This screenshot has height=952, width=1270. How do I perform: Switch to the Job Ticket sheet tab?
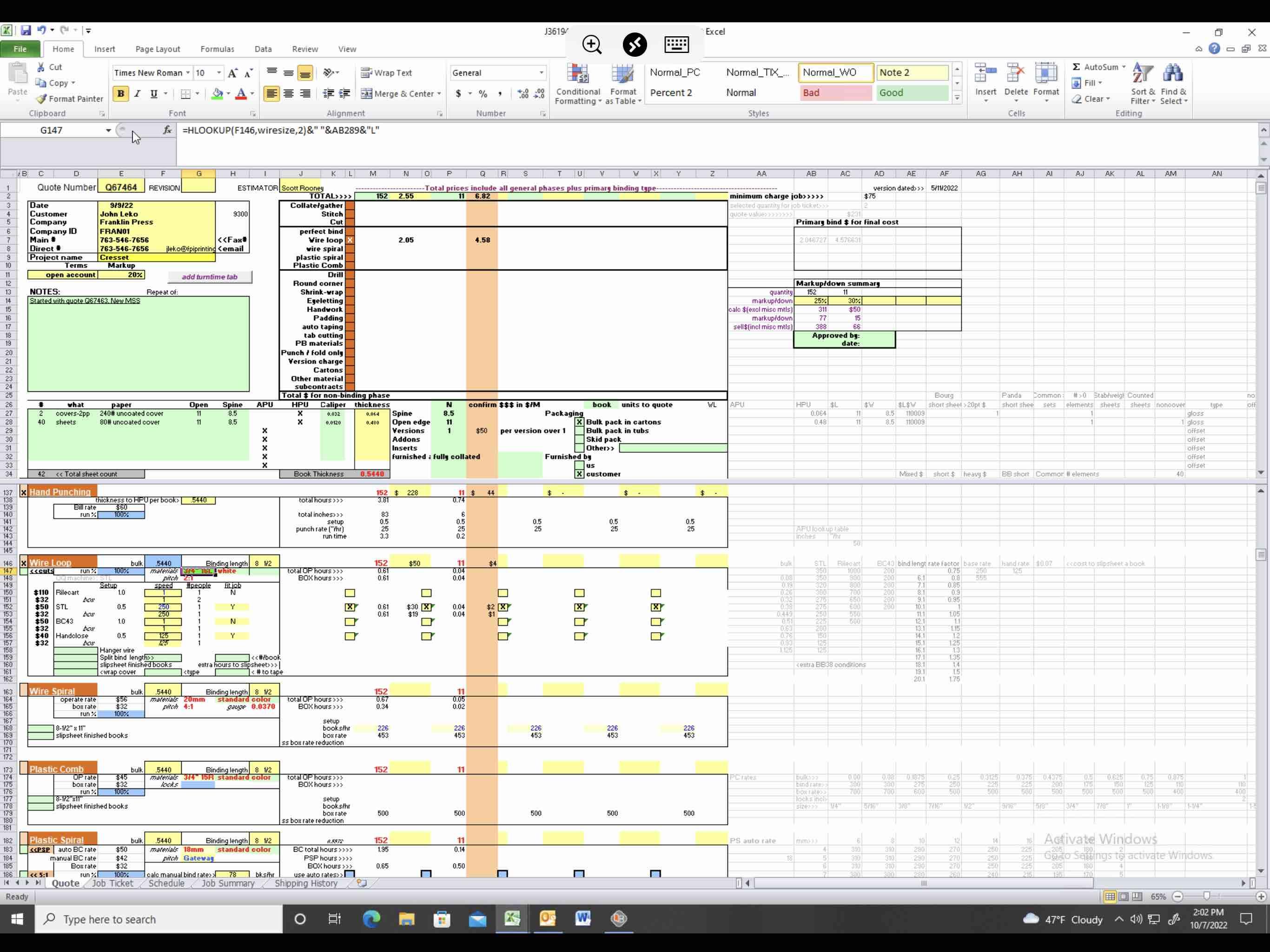(x=112, y=883)
